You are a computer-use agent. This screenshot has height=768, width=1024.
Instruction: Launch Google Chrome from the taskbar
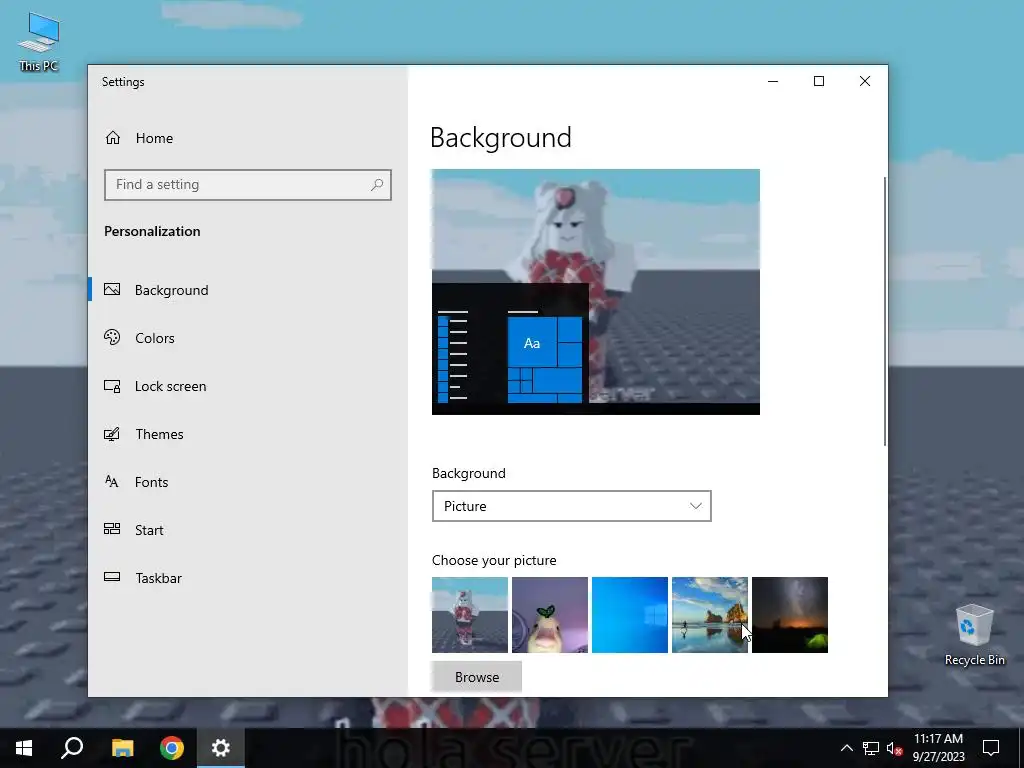coord(172,748)
